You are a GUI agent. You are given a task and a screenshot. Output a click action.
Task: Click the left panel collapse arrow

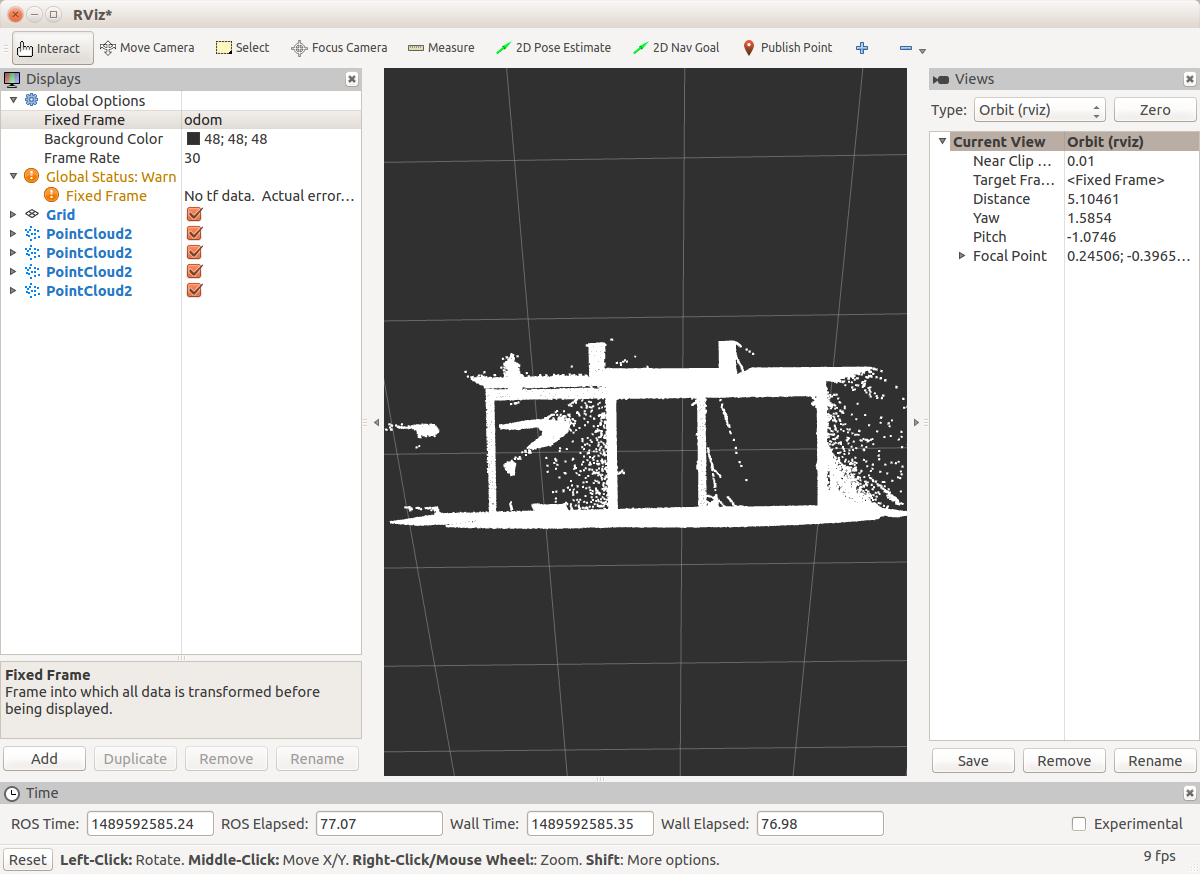pos(376,423)
